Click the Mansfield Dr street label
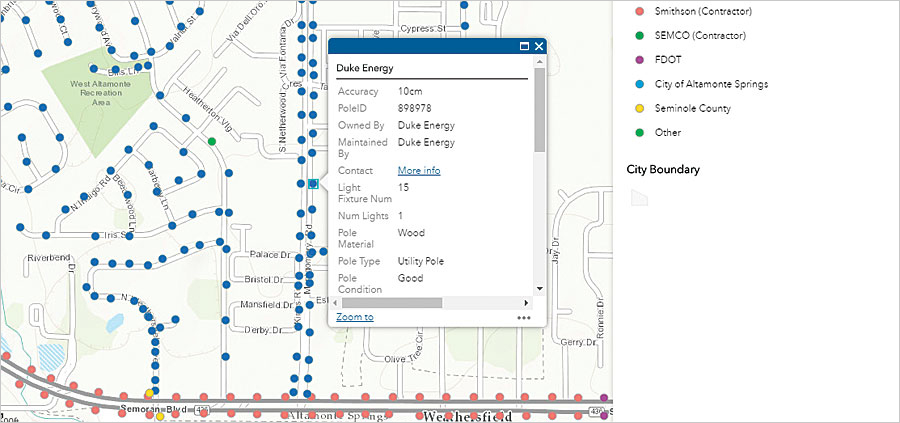 click(267, 304)
